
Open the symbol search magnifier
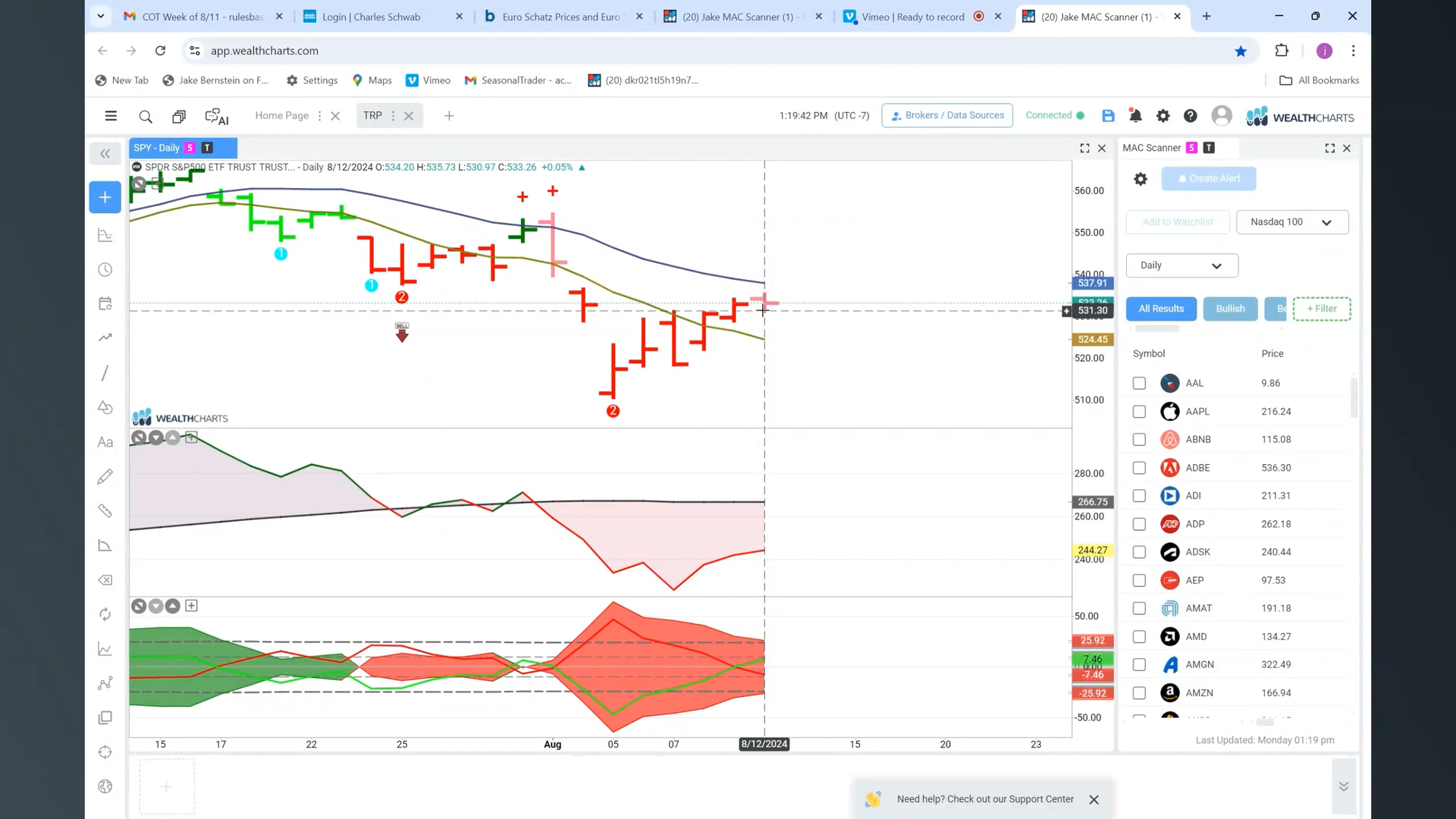click(x=146, y=116)
